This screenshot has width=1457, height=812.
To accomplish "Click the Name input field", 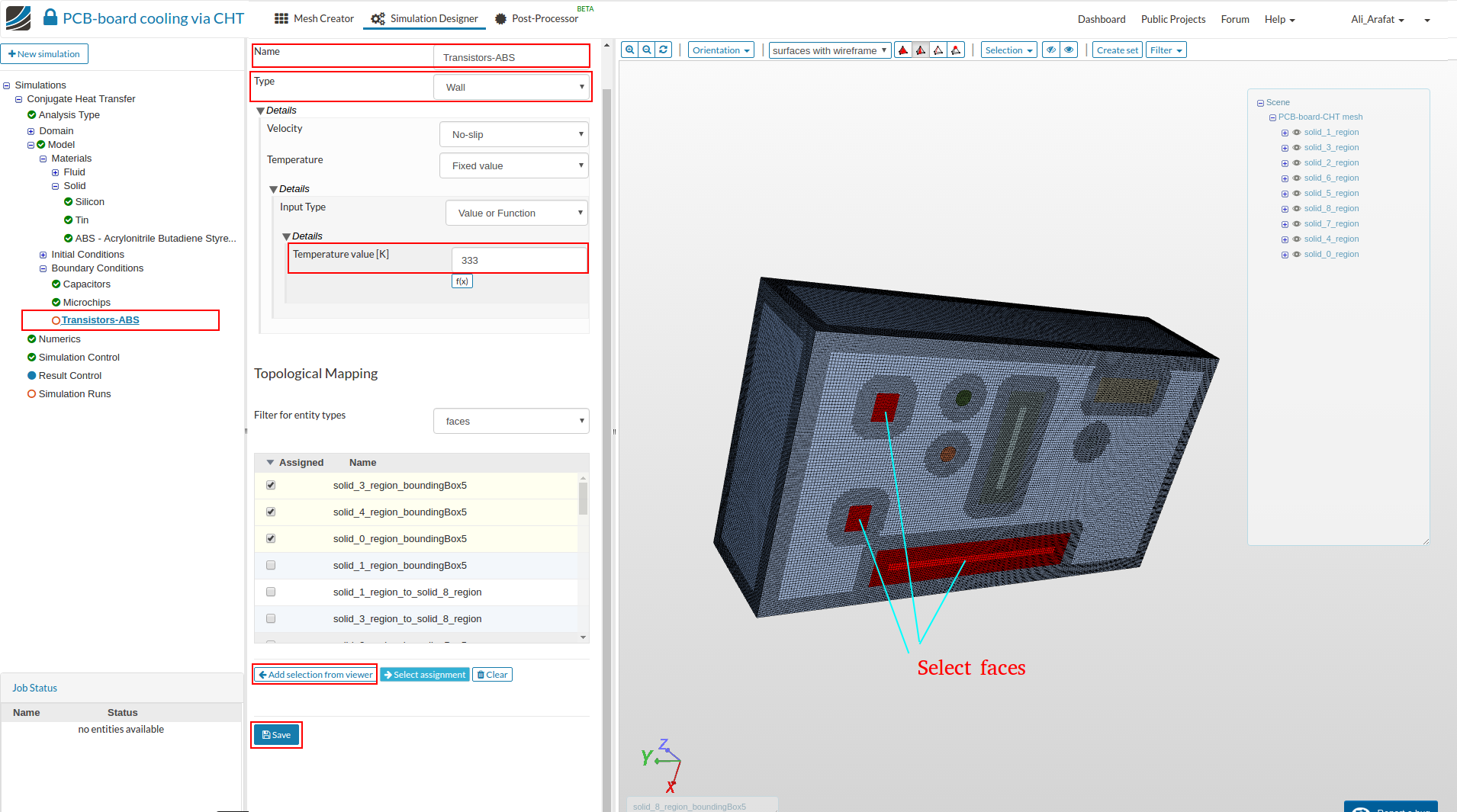I will click(511, 57).
